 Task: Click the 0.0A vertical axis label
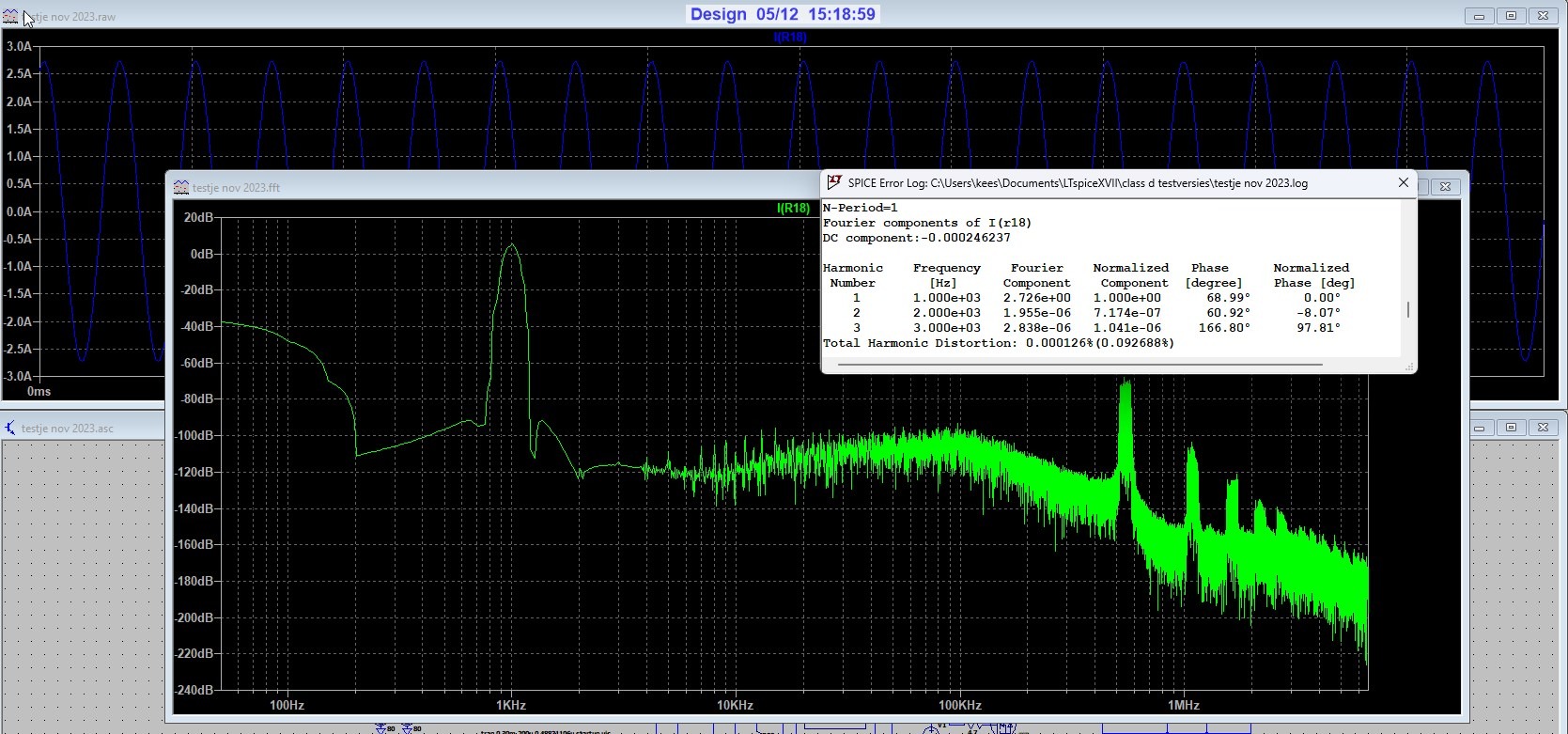pos(19,211)
